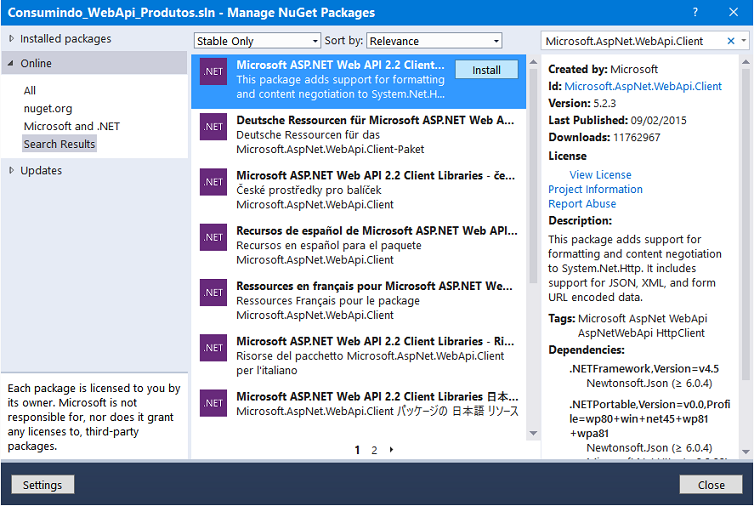Select the Microsoft and .NET source
This screenshot has height=506, width=754.
pos(72,126)
